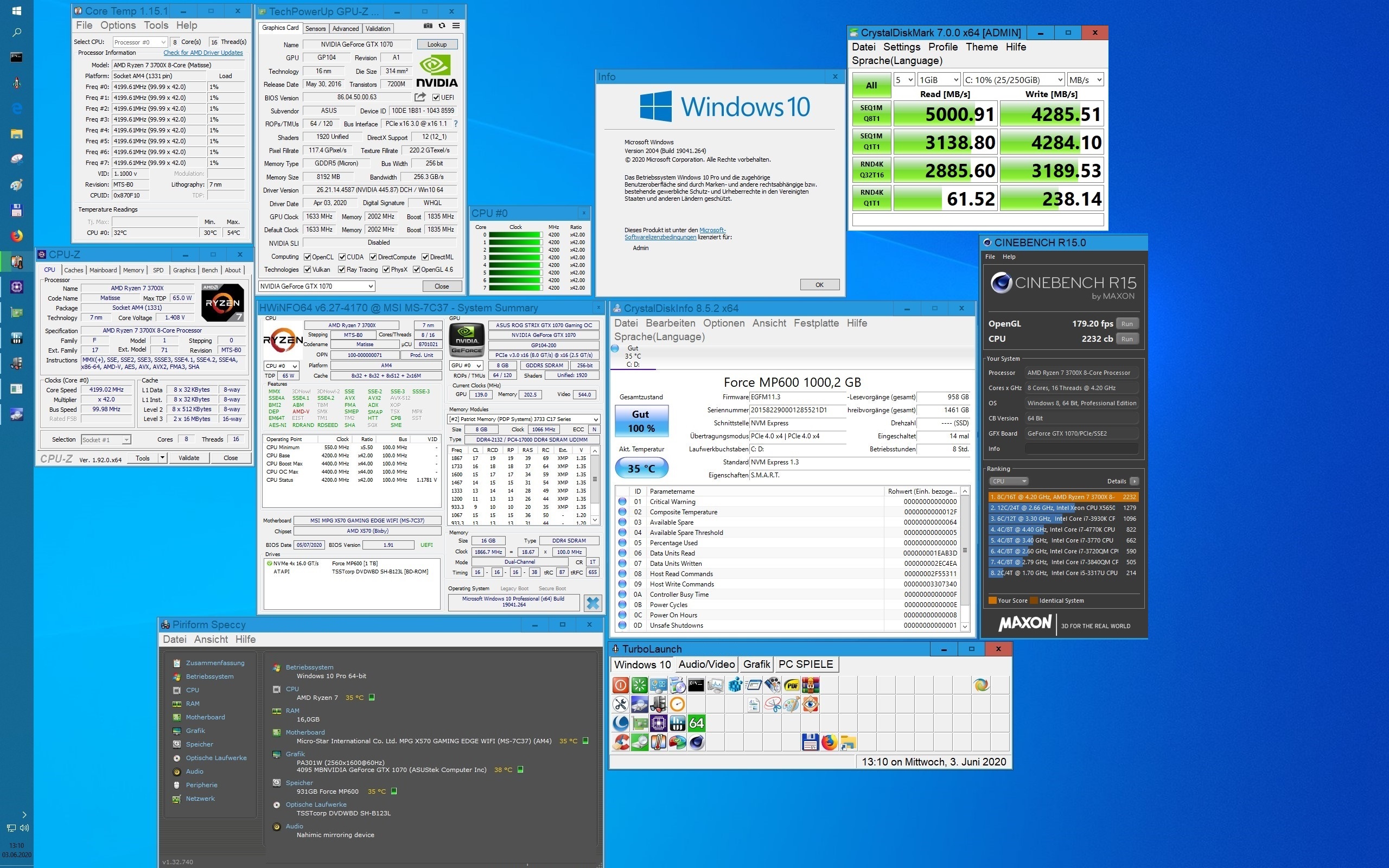
Task: Open the Audio/Video tab in TurboLaunch
Action: point(706,664)
